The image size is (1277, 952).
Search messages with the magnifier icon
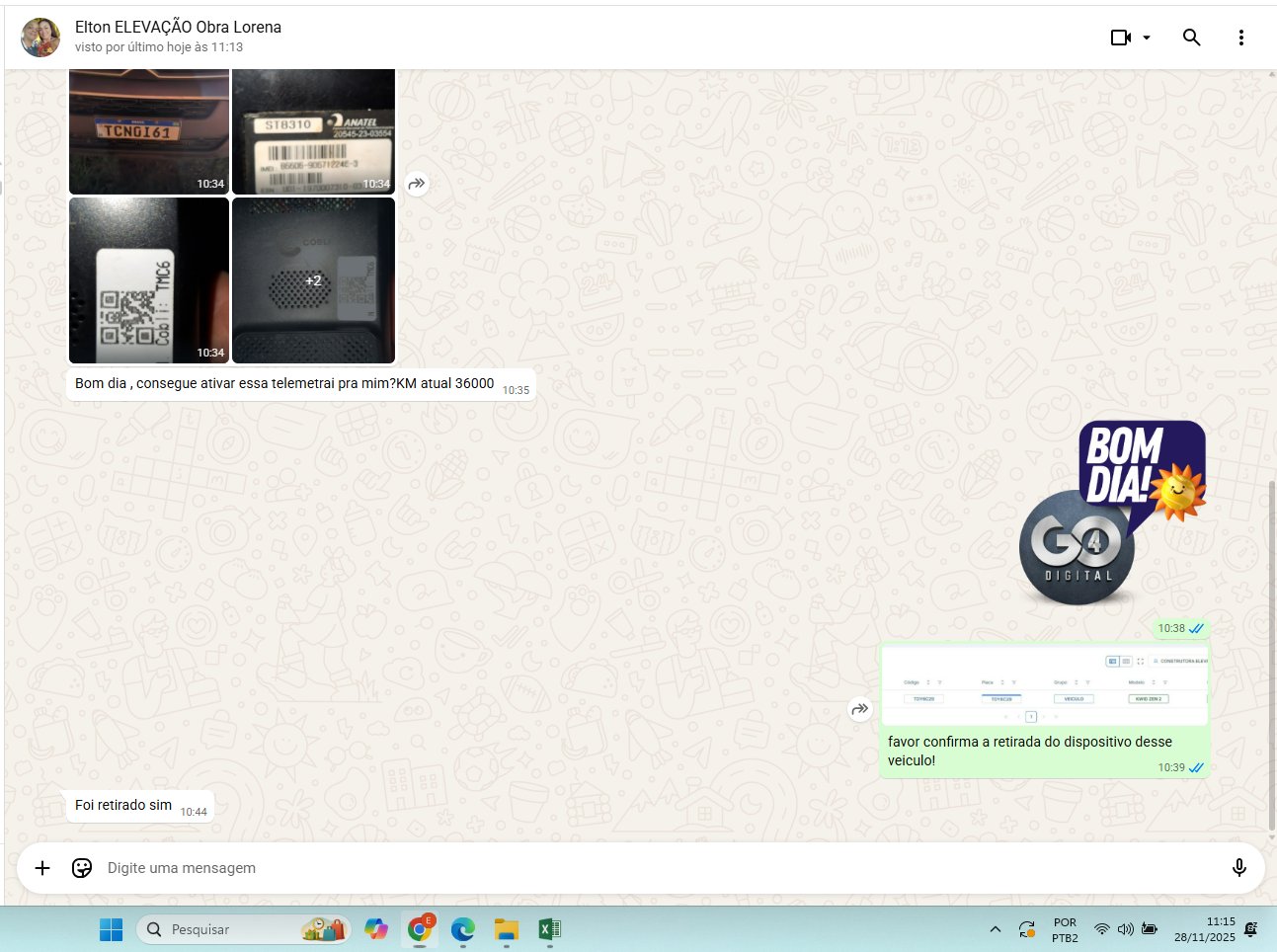pyautogui.click(x=1191, y=38)
